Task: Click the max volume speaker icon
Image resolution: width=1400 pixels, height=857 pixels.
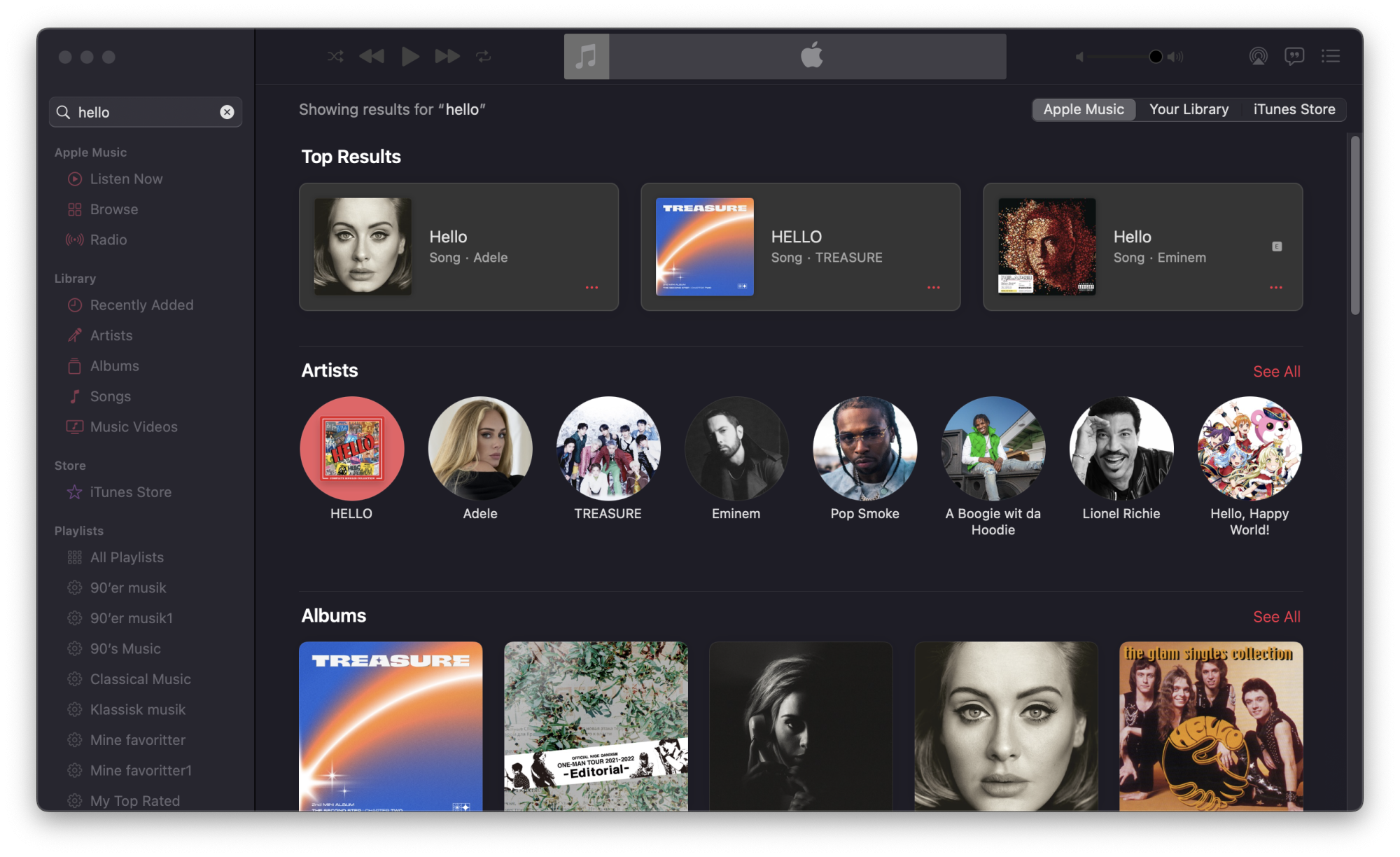Action: tap(1176, 57)
